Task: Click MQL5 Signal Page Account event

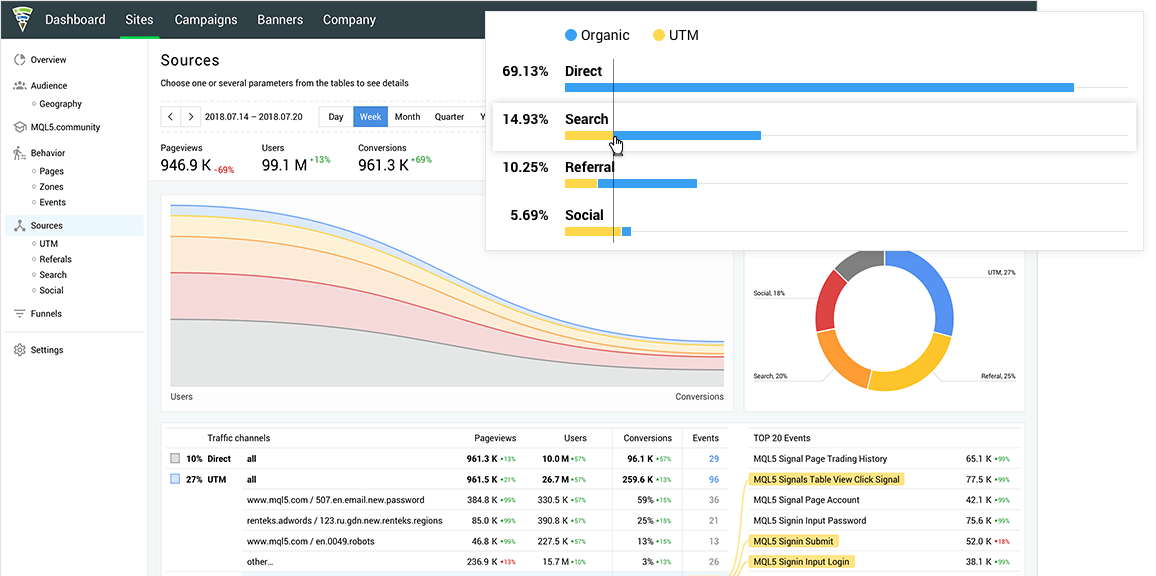Action: coord(807,500)
